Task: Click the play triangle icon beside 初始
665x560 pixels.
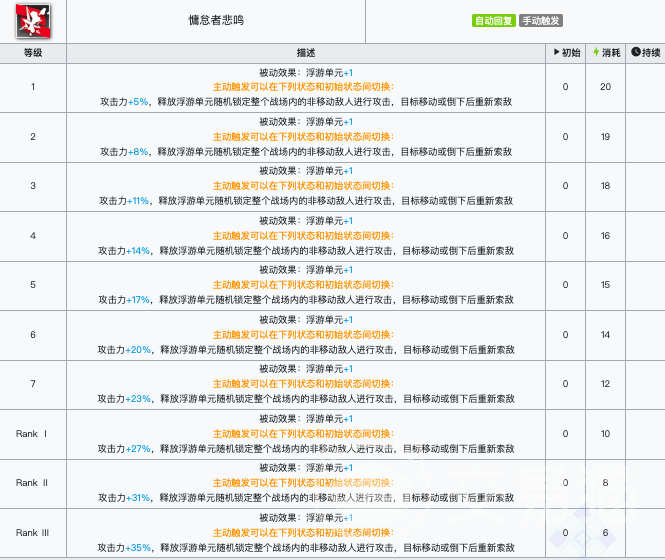Action: (556, 52)
